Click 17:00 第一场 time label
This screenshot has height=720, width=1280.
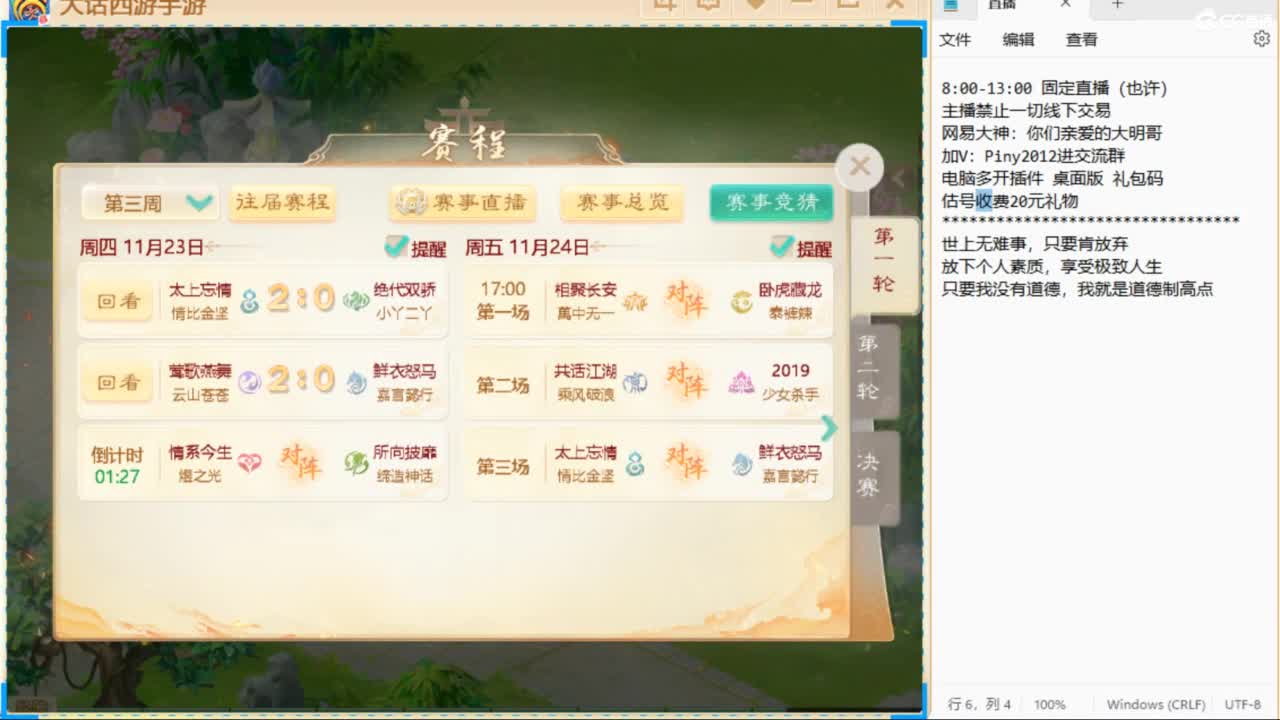click(x=502, y=300)
